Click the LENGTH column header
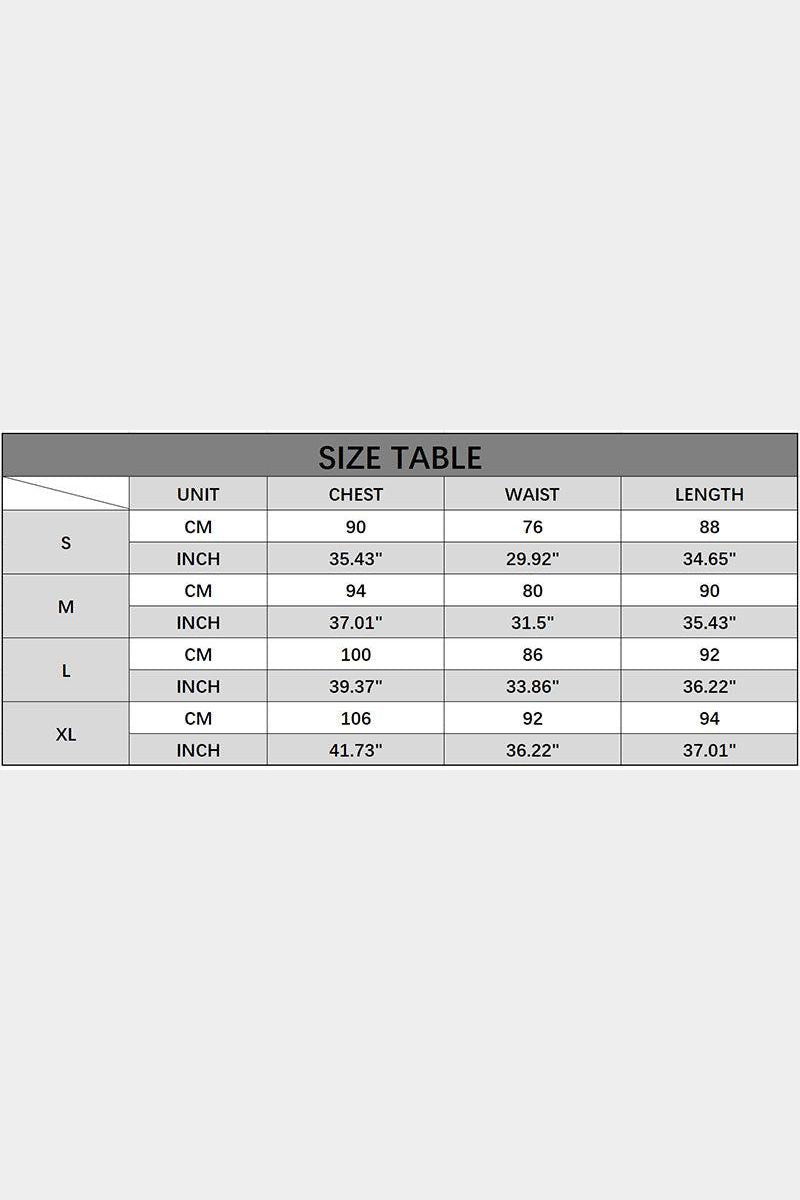The image size is (800, 1200). [709, 494]
